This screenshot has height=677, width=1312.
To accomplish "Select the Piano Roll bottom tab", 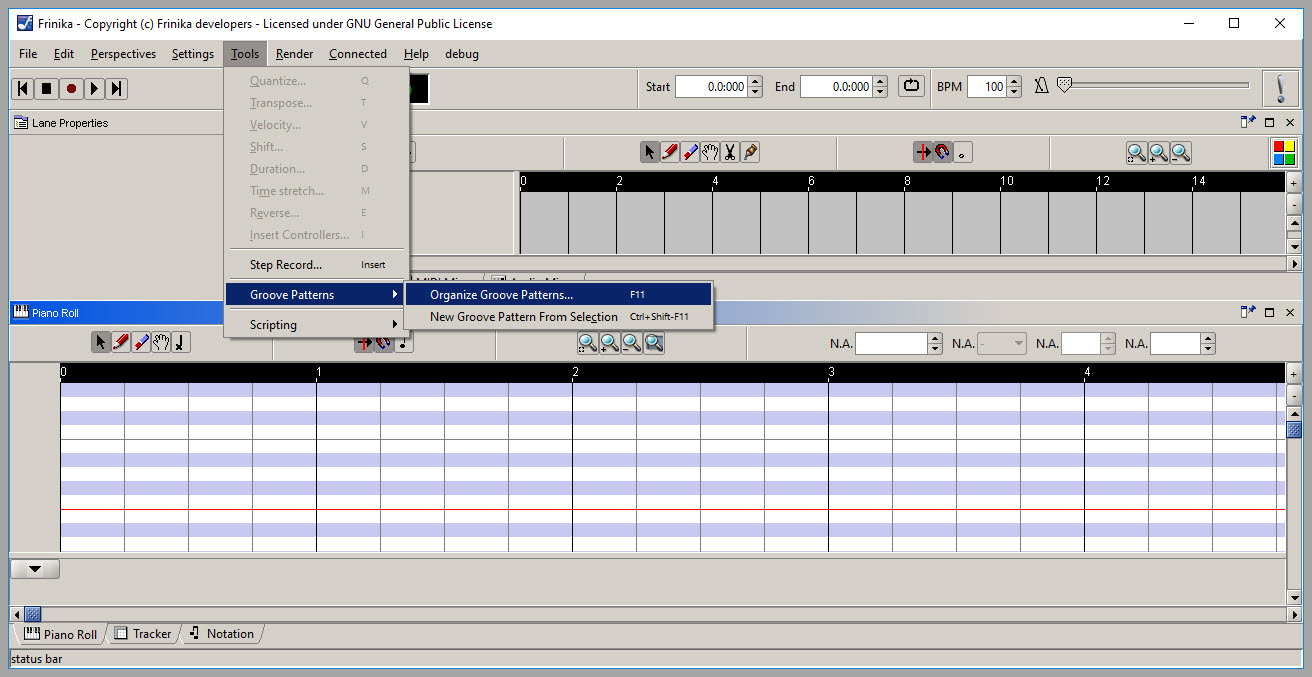I will point(60,634).
